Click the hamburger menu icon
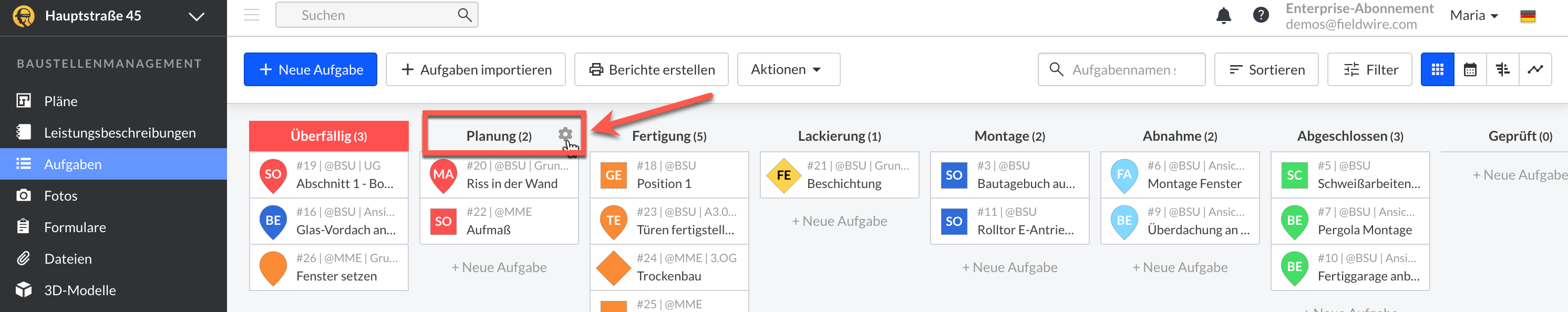The height and width of the screenshot is (312, 1568). pyautogui.click(x=251, y=15)
